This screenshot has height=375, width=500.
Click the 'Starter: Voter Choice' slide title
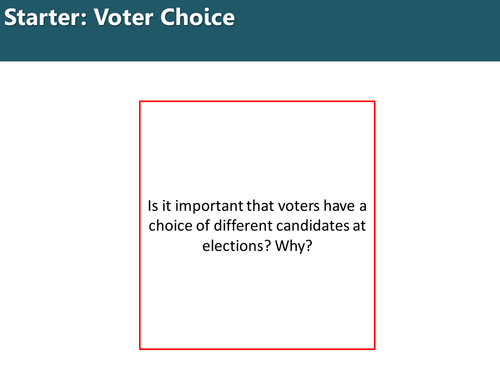[x=119, y=17]
